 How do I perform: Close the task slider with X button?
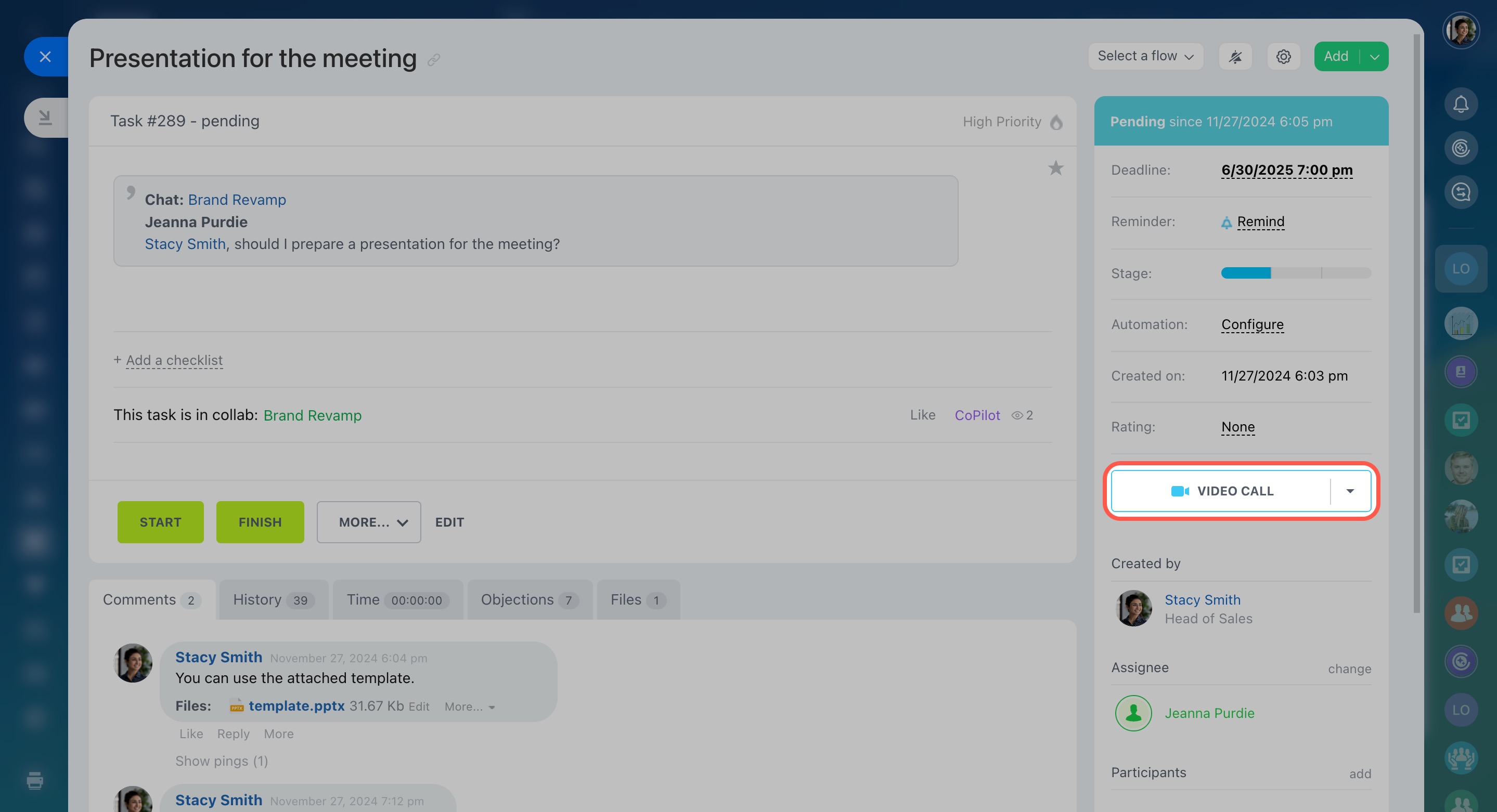click(x=45, y=56)
